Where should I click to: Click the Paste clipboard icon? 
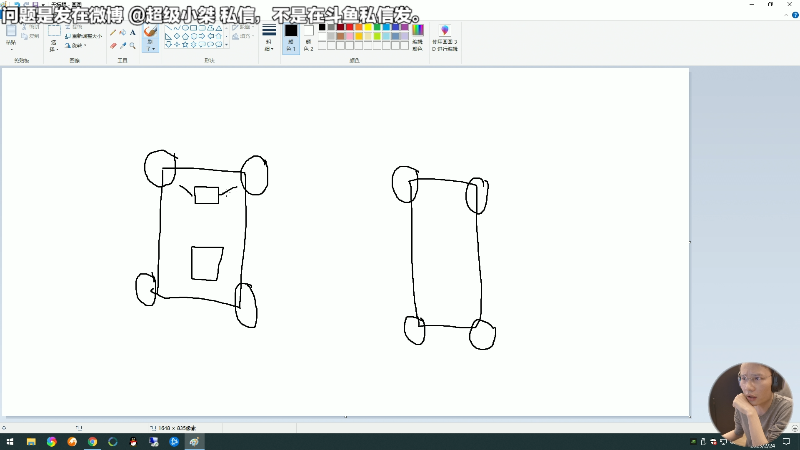11,31
